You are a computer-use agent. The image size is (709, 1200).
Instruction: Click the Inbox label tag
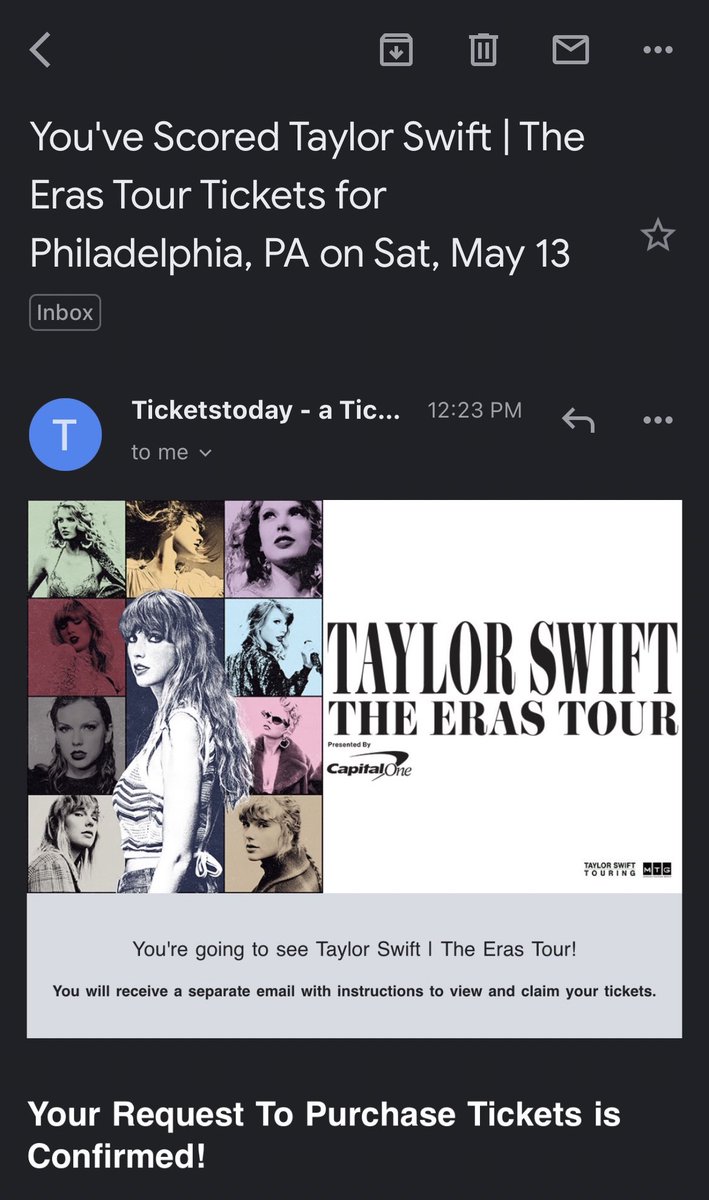coord(65,313)
